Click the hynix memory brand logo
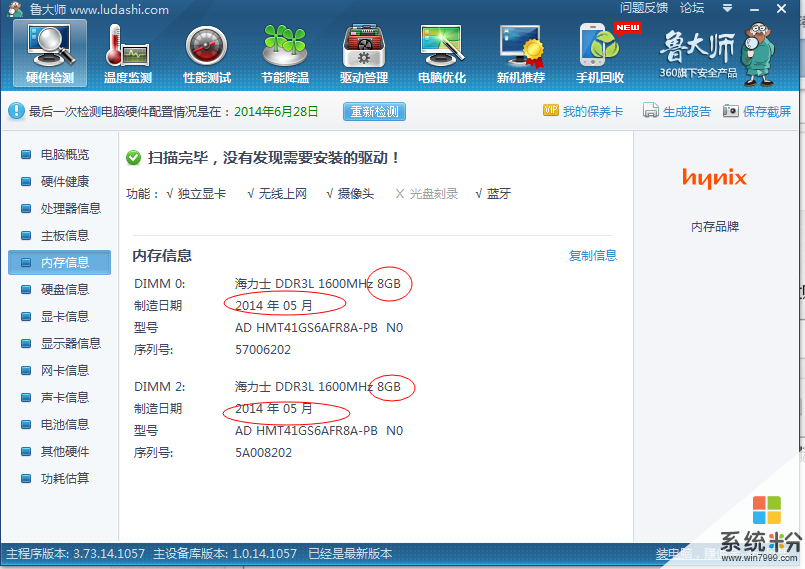Screen dimensions: 805x569 [x=714, y=178]
